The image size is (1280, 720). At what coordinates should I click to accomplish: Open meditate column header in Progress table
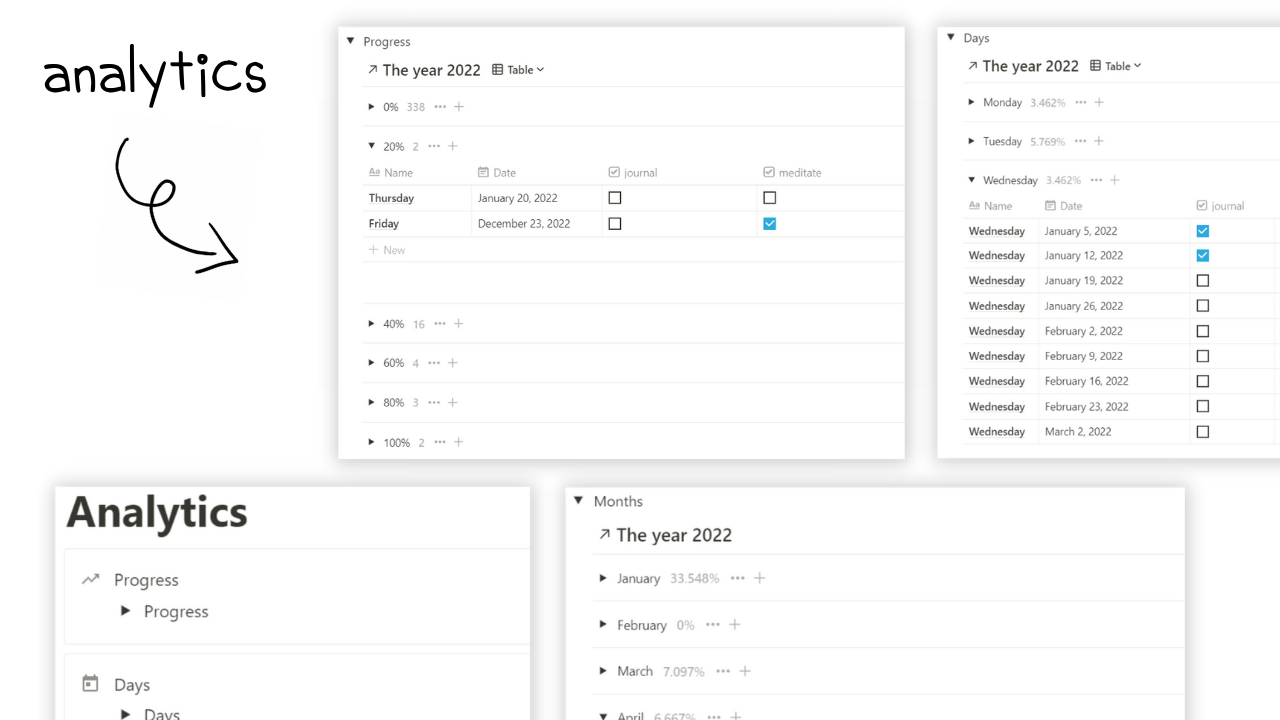[792, 173]
